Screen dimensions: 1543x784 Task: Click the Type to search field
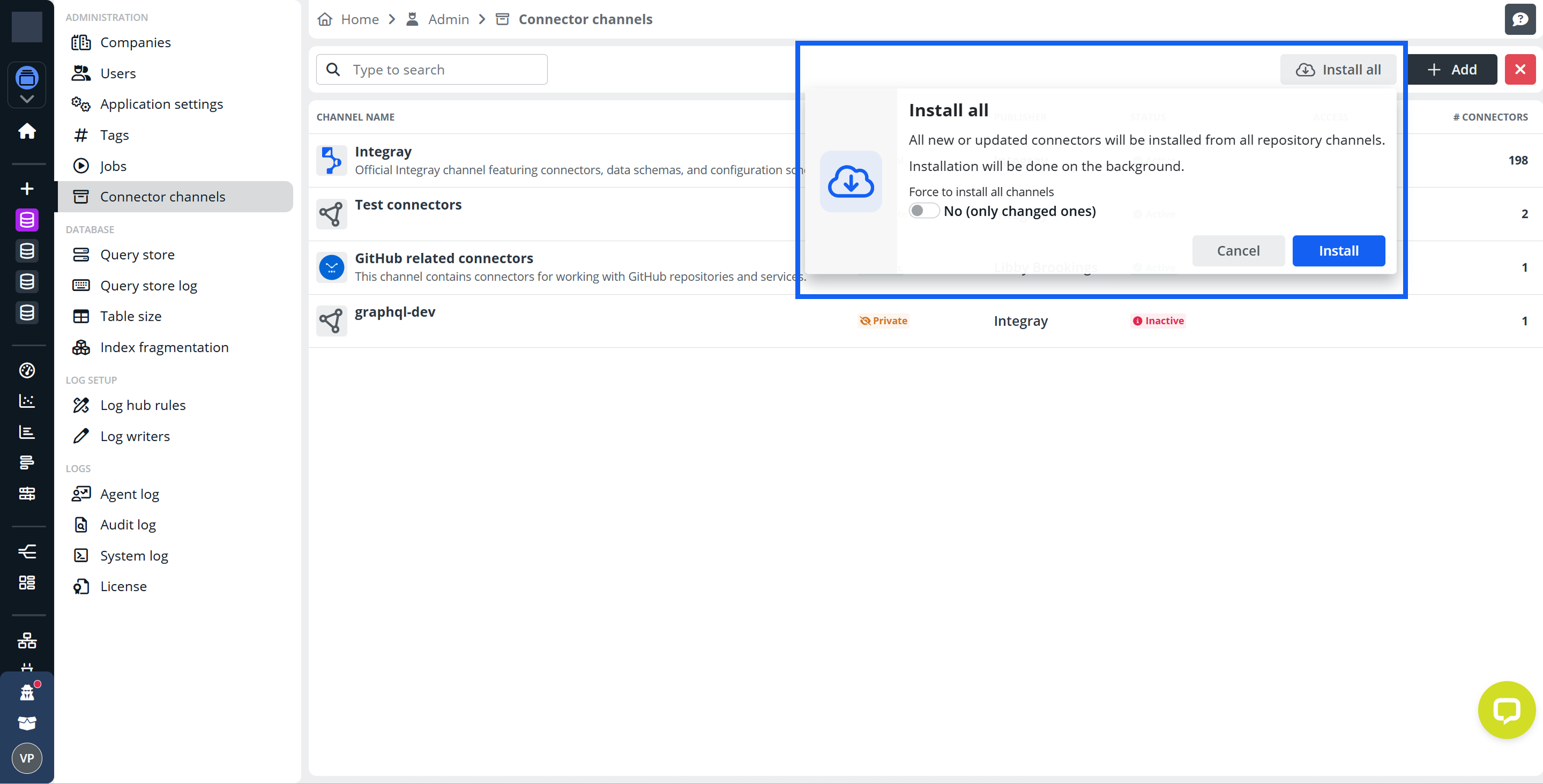[x=431, y=69]
